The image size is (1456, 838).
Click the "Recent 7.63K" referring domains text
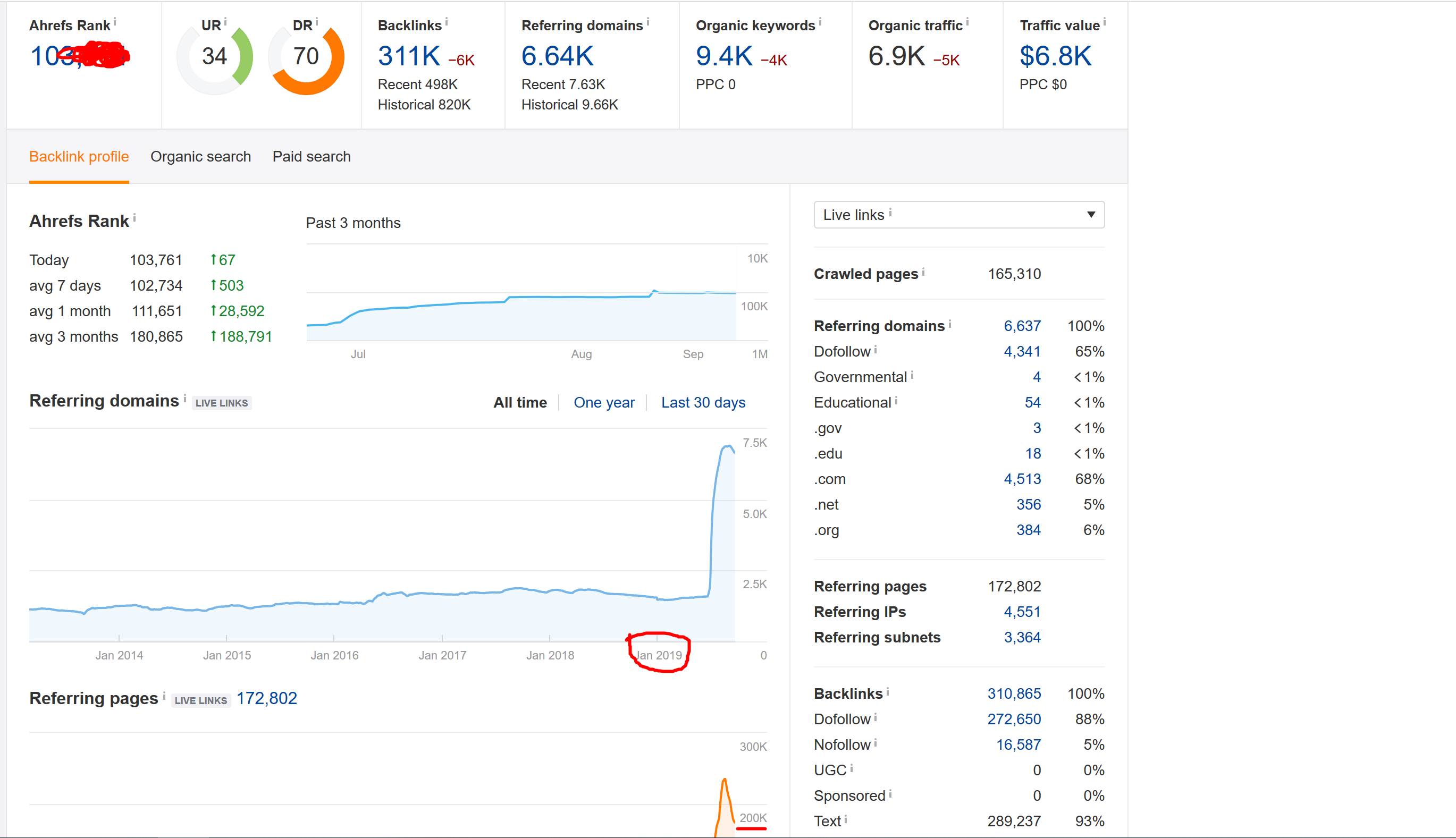point(563,84)
